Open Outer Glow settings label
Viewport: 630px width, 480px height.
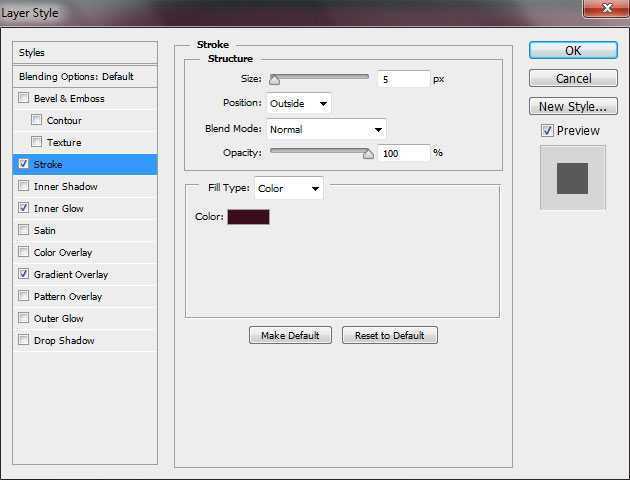(x=59, y=319)
